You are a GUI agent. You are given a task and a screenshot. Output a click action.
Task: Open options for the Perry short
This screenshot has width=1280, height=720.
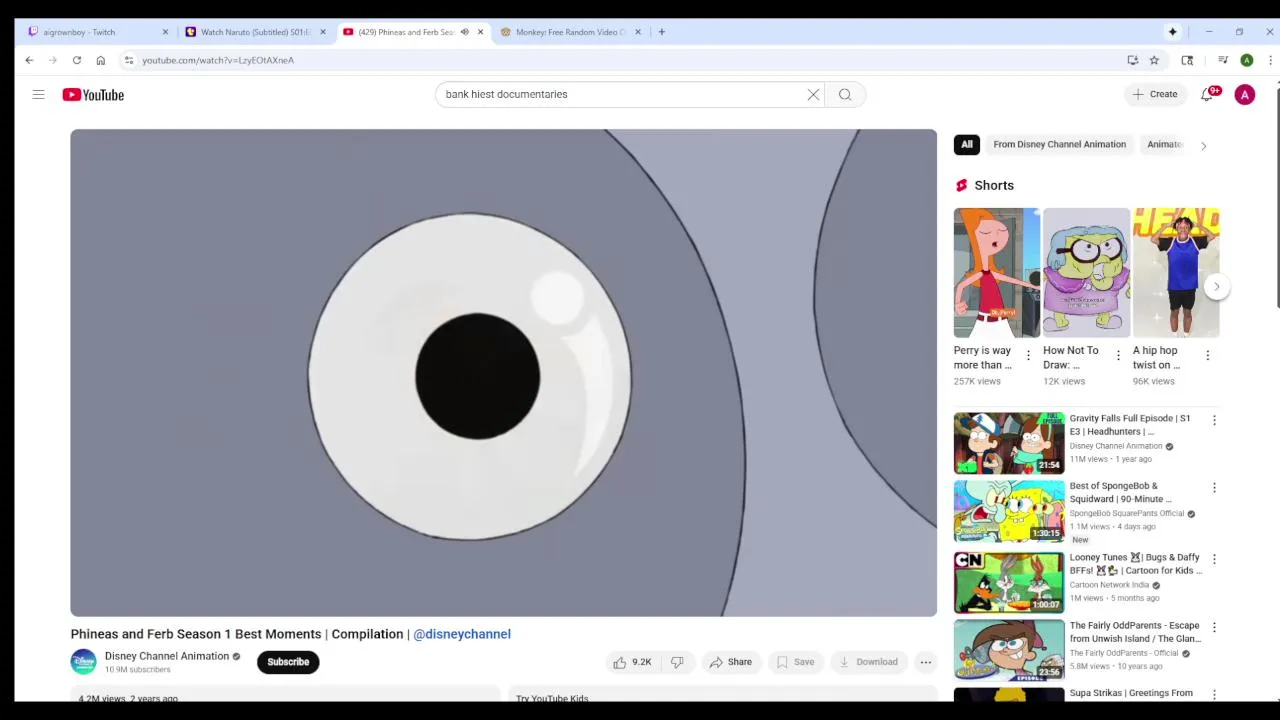(1028, 355)
